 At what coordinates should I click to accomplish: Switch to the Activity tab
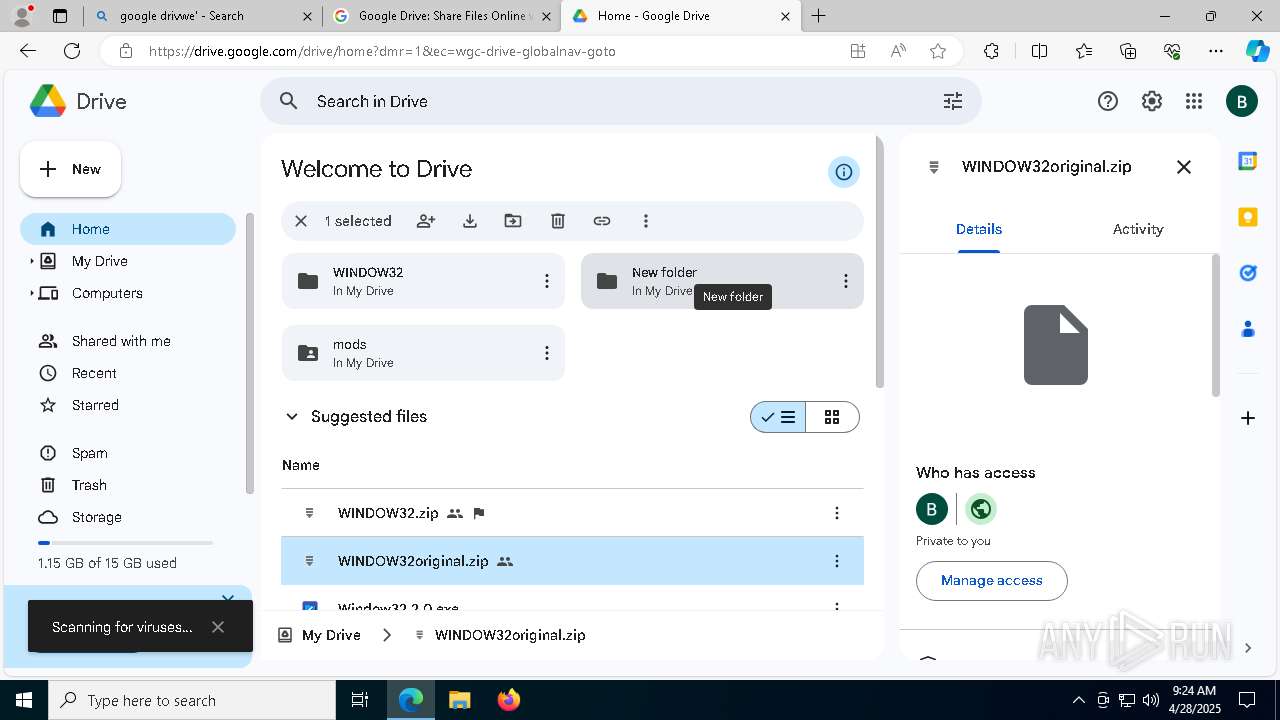pyautogui.click(x=1138, y=229)
